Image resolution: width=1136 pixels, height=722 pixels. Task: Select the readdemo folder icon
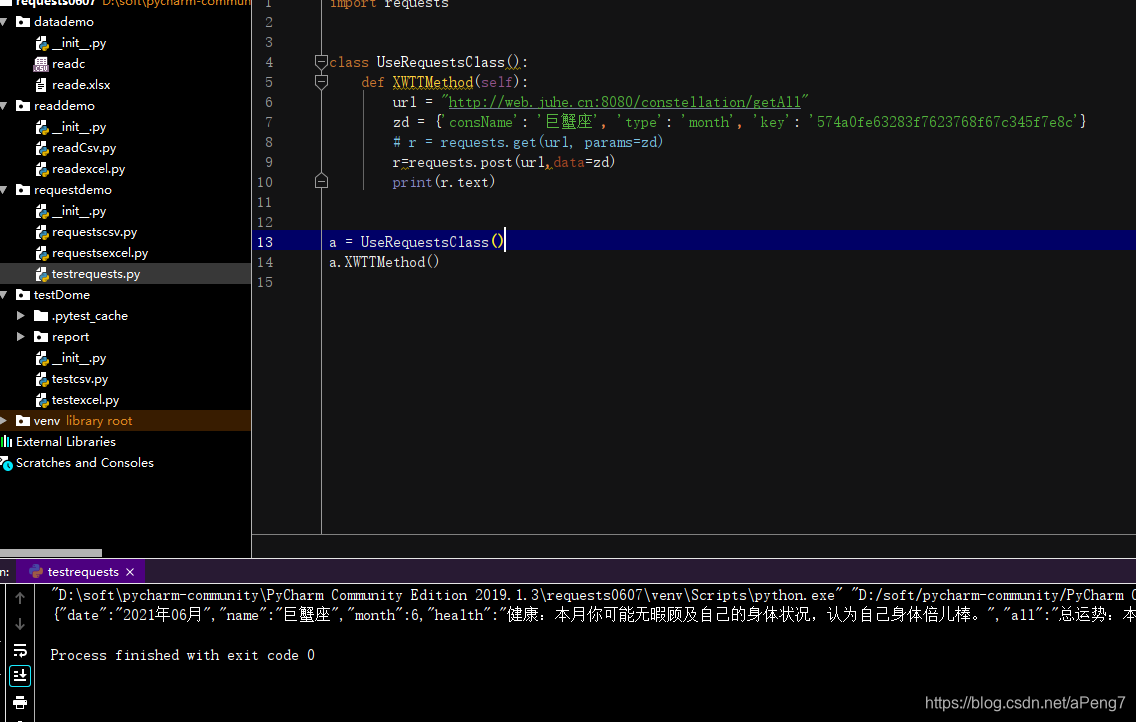click(23, 106)
